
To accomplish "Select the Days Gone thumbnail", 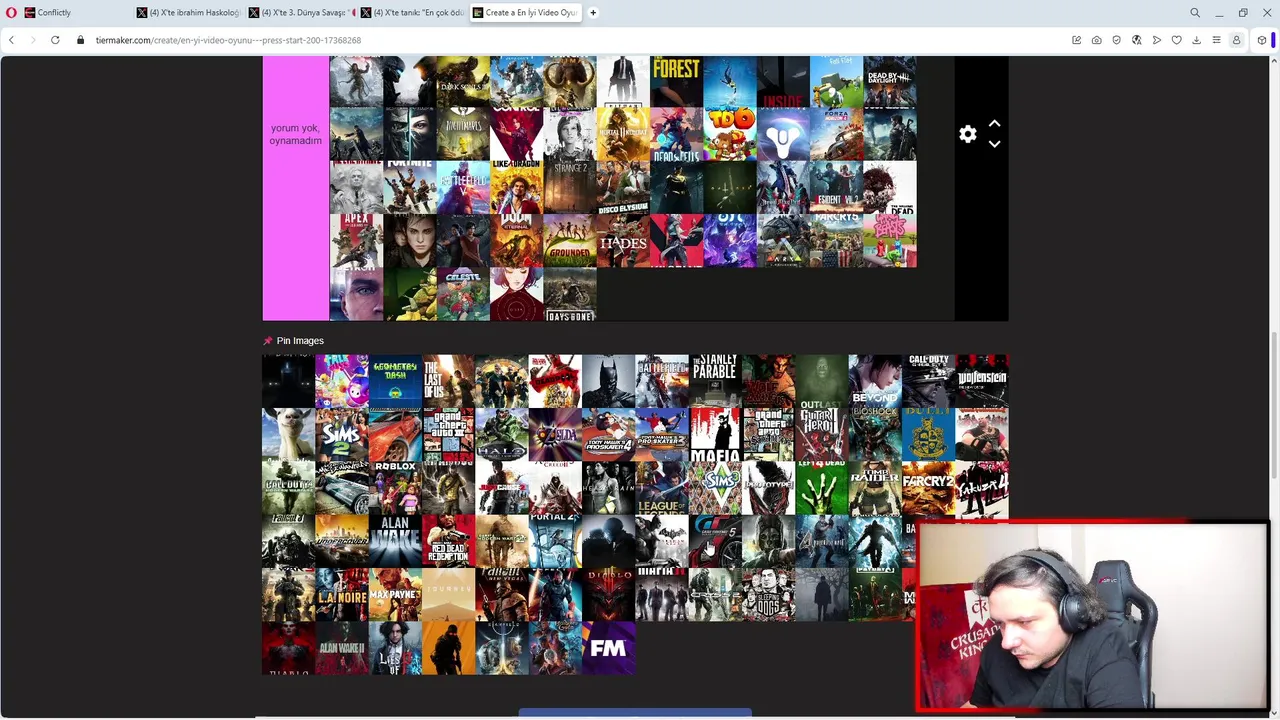I will pos(570,294).
